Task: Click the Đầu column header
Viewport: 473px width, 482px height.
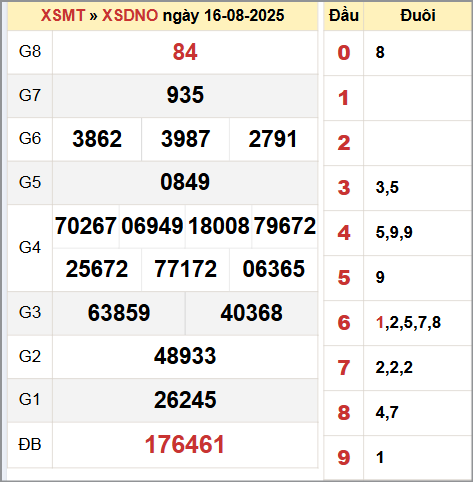Action: (x=344, y=15)
